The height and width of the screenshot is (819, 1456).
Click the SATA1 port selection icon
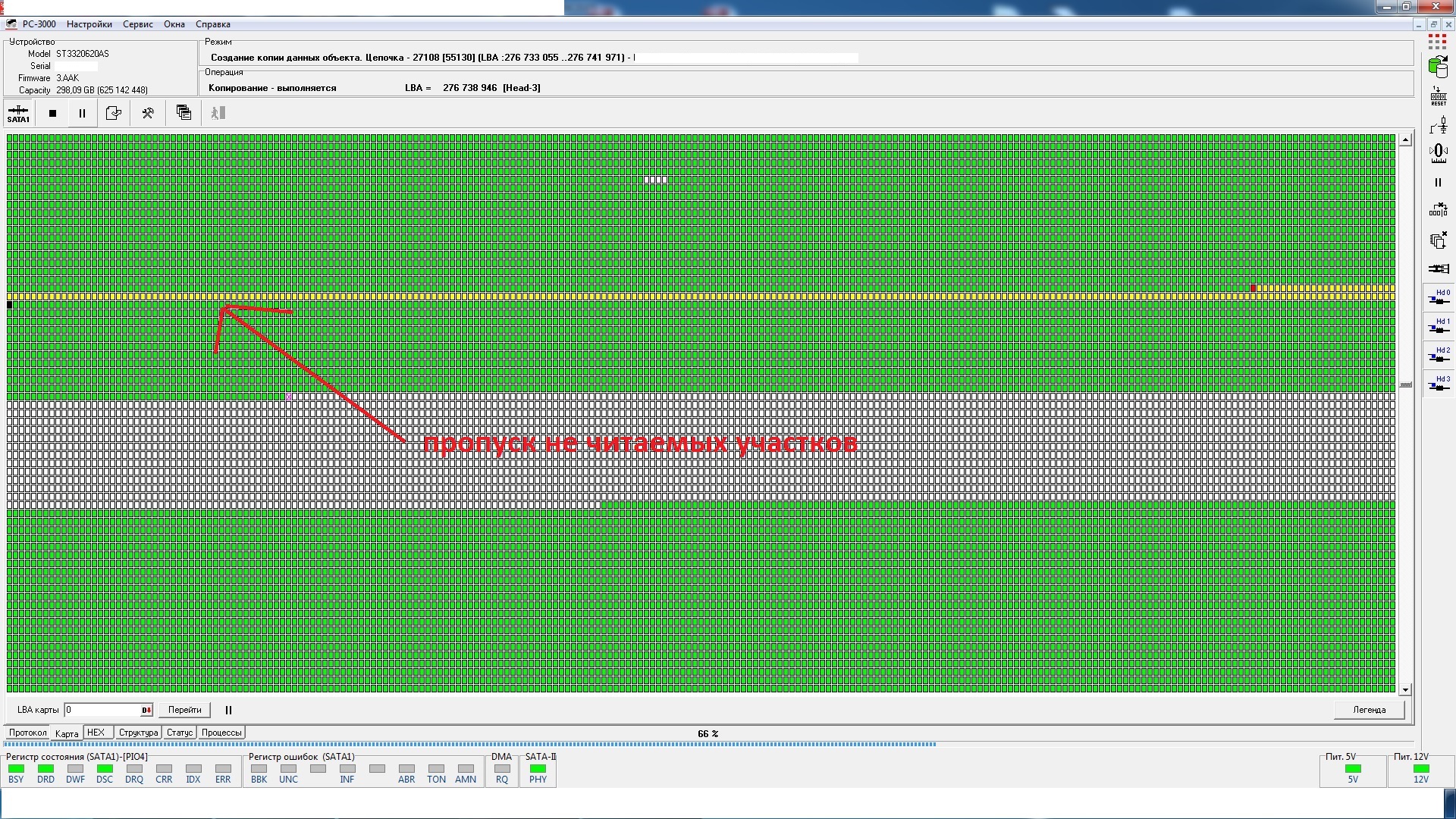point(18,114)
